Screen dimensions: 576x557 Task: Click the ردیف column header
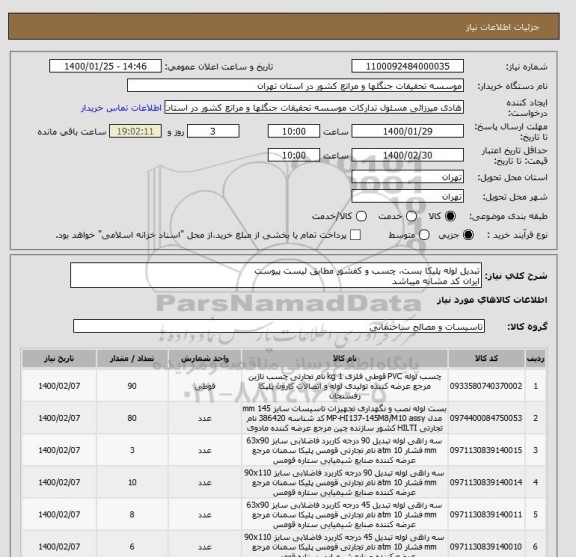pyautogui.click(x=535, y=359)
